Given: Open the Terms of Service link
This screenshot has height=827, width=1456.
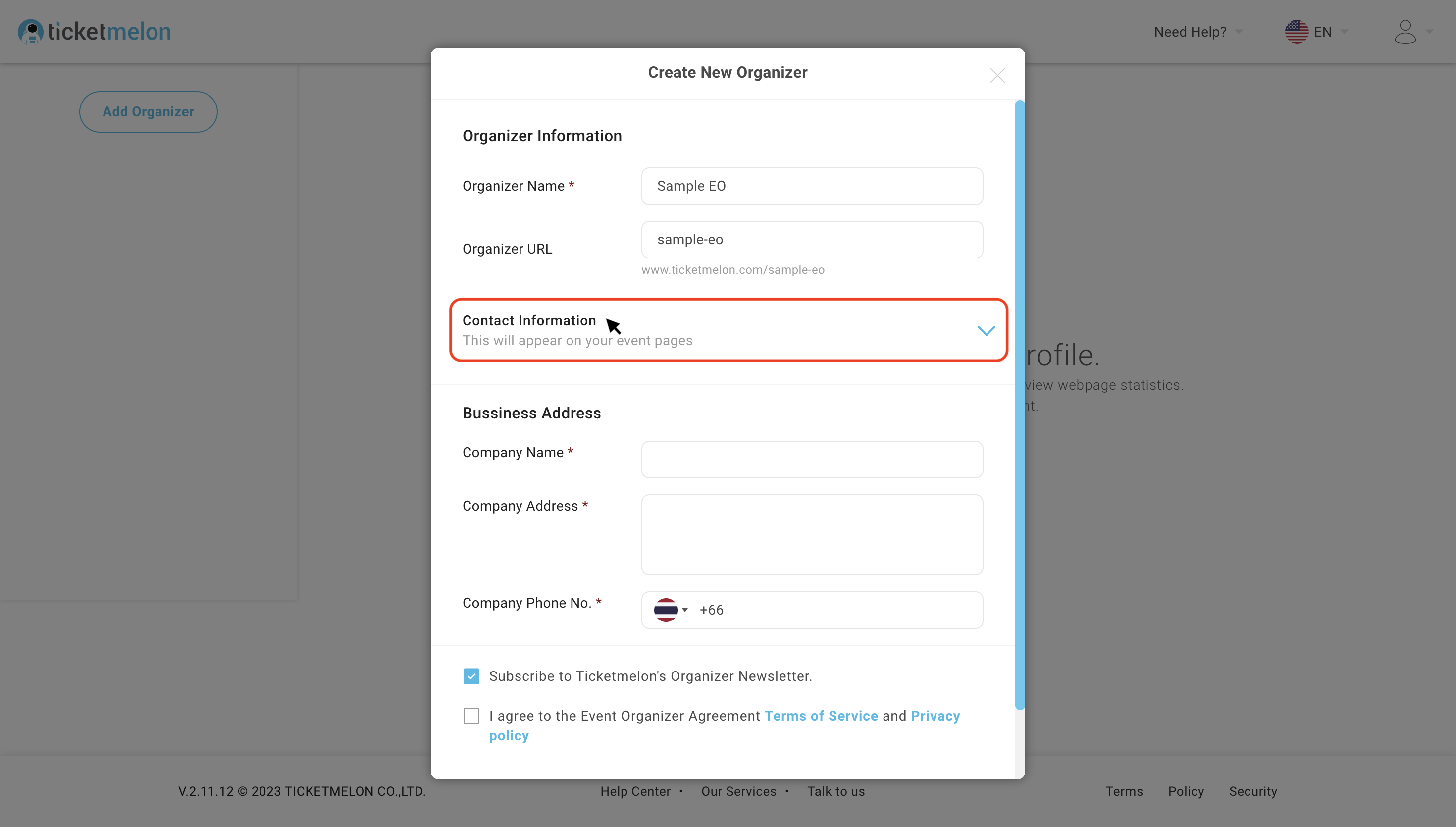Looking at the screenshot, I should [x=821, y=716].
